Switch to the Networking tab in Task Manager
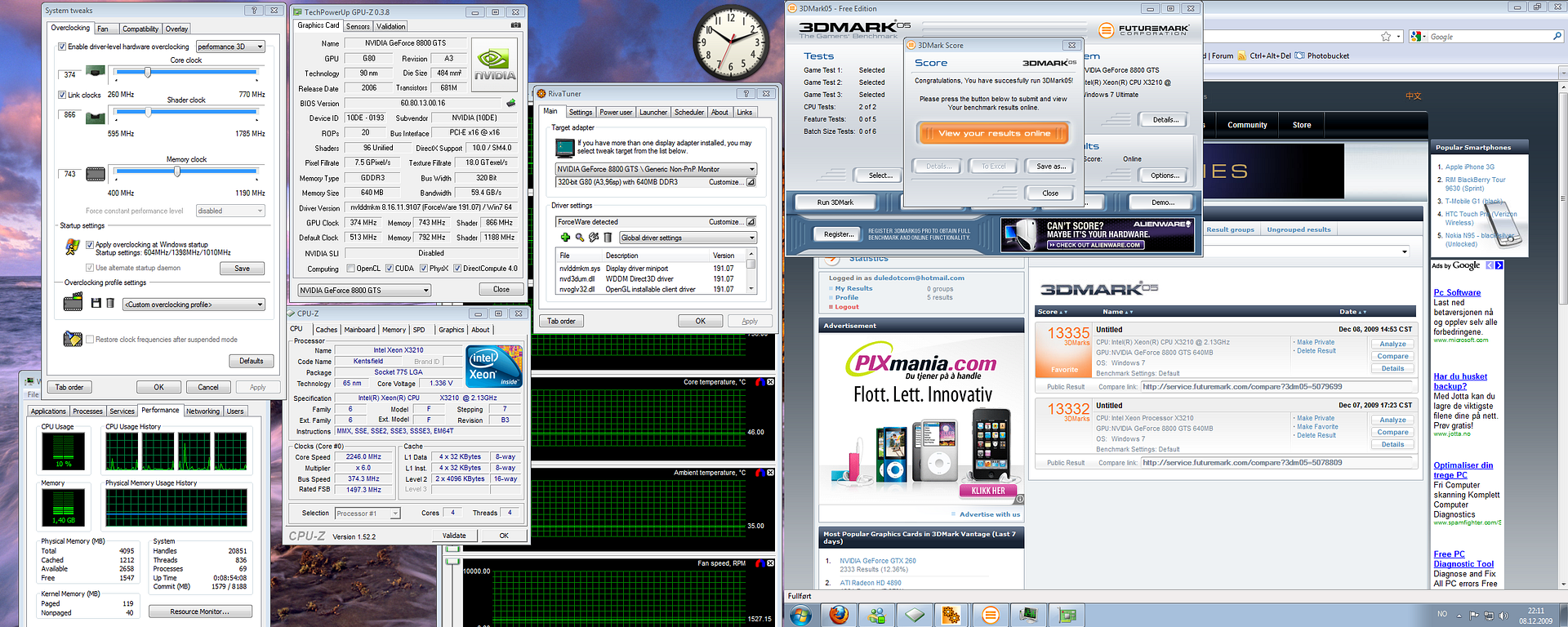The image size is (1568, 627). coord(203,411)
